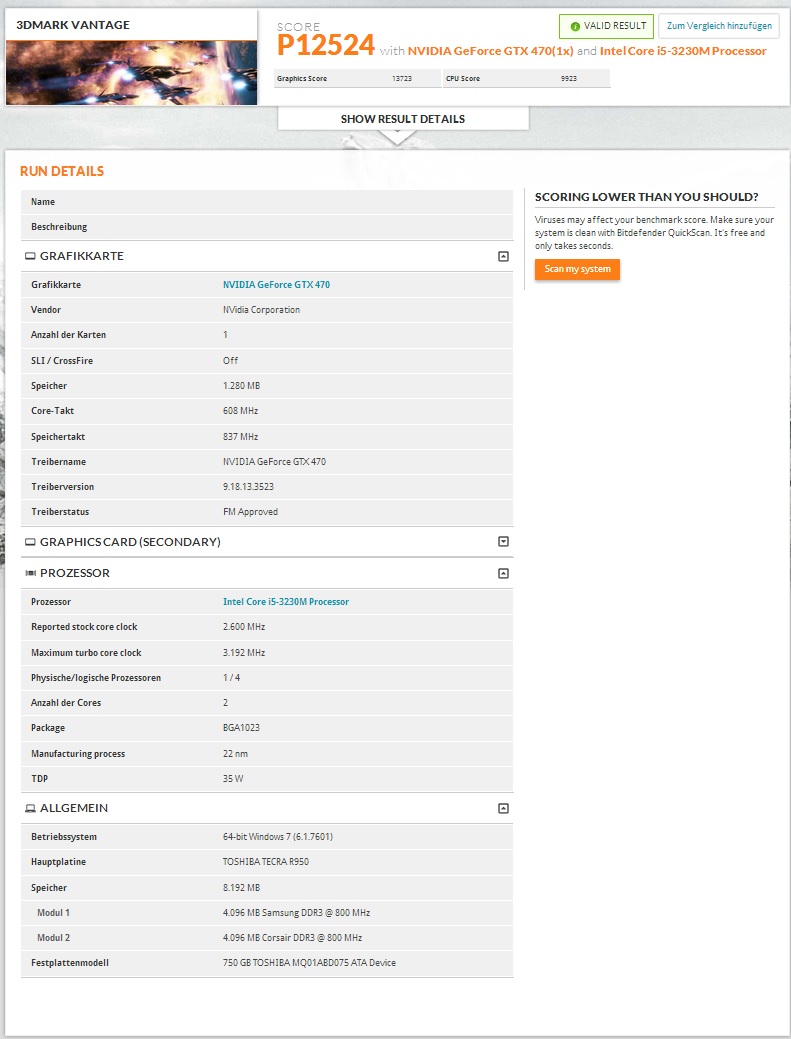791x1039 pixels.
Task: Click the monitor icon beside GRAPHICS CARD (SECONDARY)
Action: (30, 542)
